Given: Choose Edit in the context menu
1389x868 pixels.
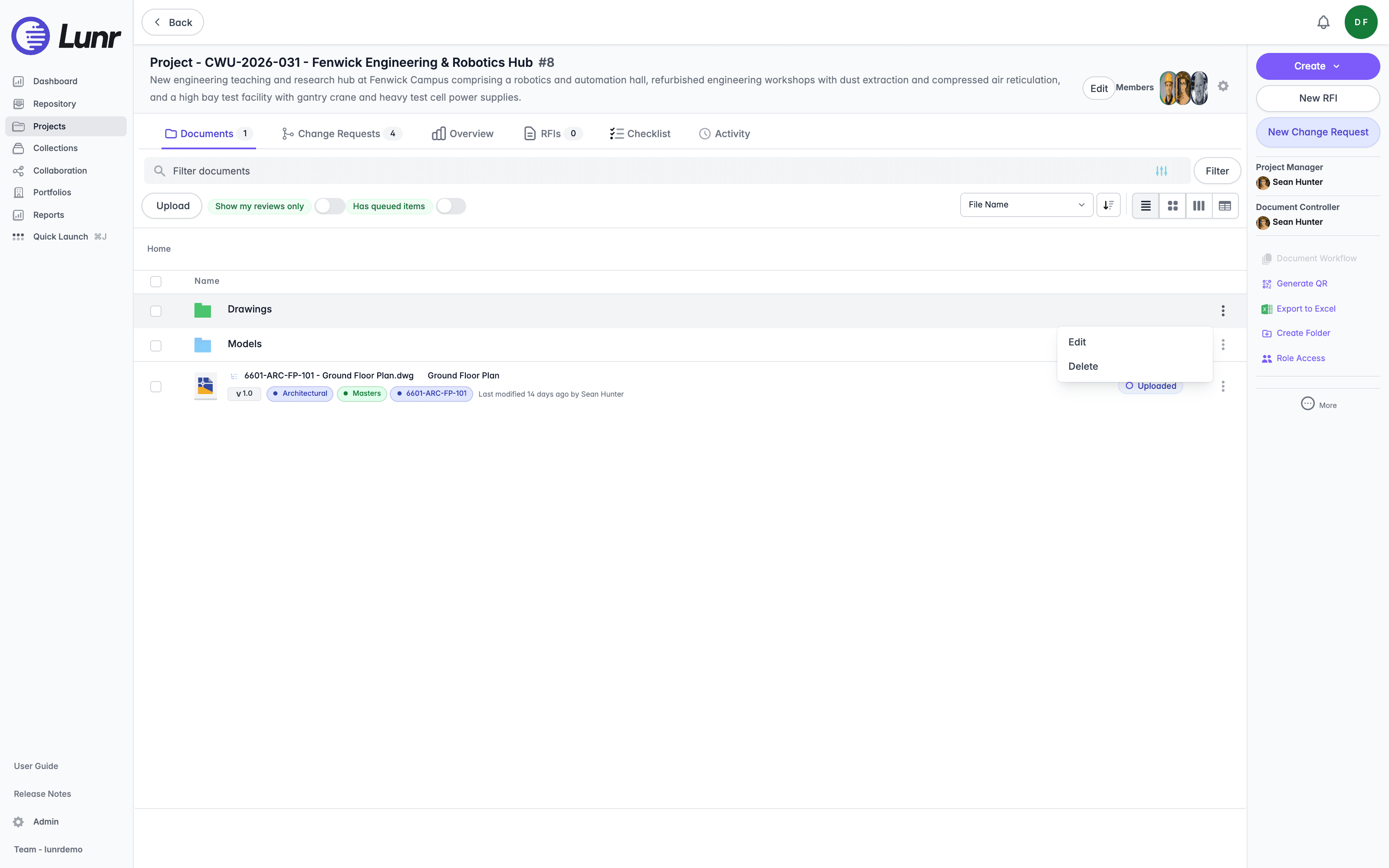Looking at the screenshot, I should pos(1135,342).
